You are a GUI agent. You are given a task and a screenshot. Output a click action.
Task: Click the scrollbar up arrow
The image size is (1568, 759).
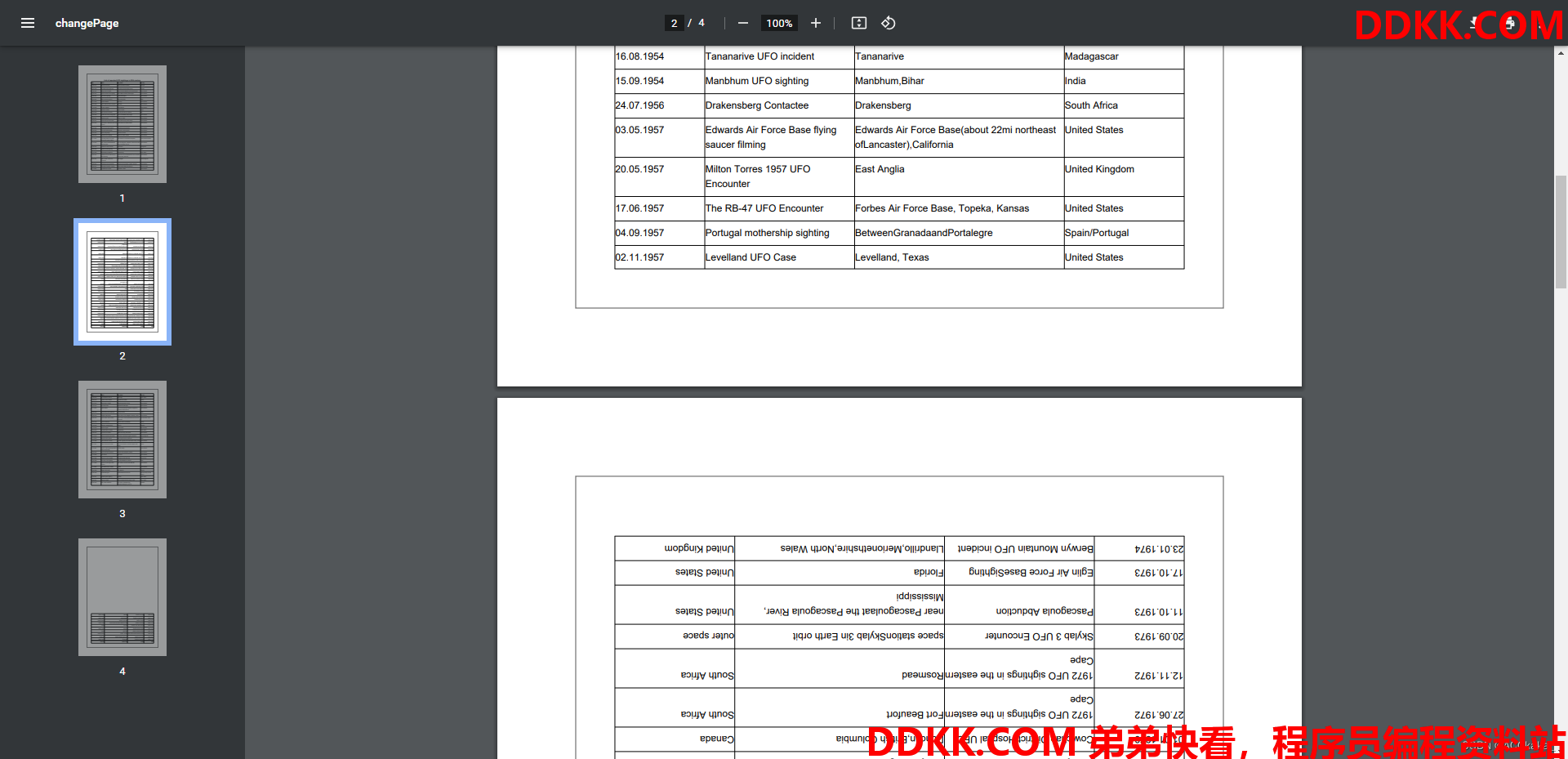pos(1561,52)
